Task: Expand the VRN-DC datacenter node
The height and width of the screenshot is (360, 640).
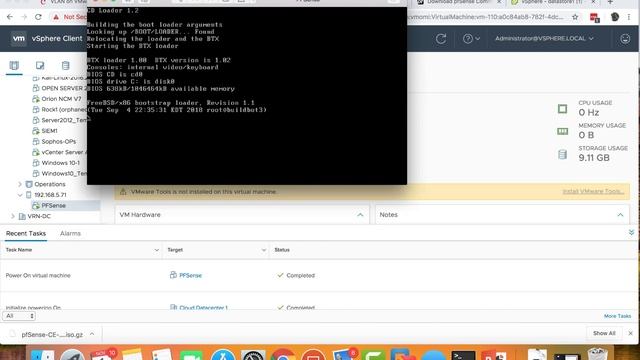Action: 13,216
